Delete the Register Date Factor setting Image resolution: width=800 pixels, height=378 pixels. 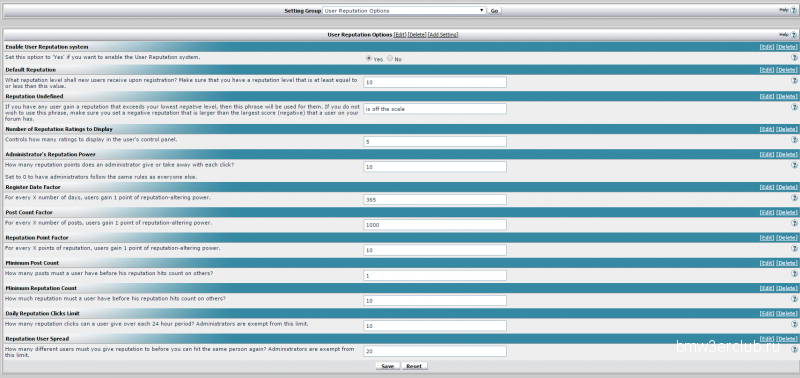click(786, 187)
